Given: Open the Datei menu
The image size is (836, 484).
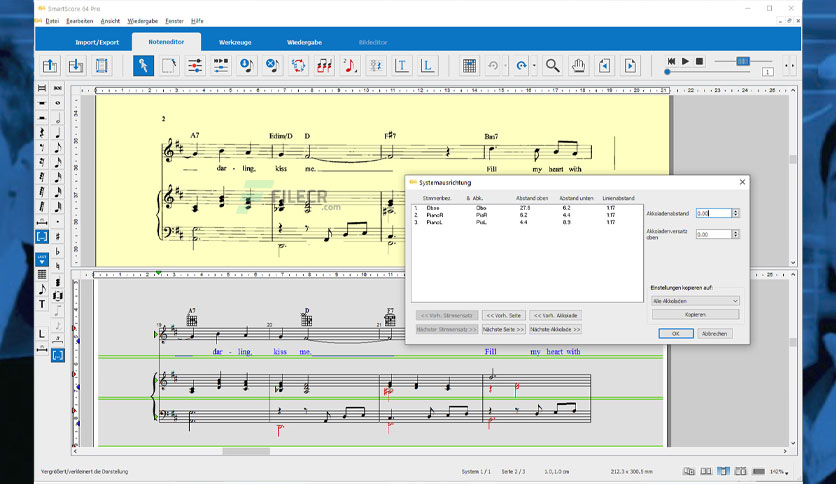Looking at the screenshot, I should (x=52, y=21).
